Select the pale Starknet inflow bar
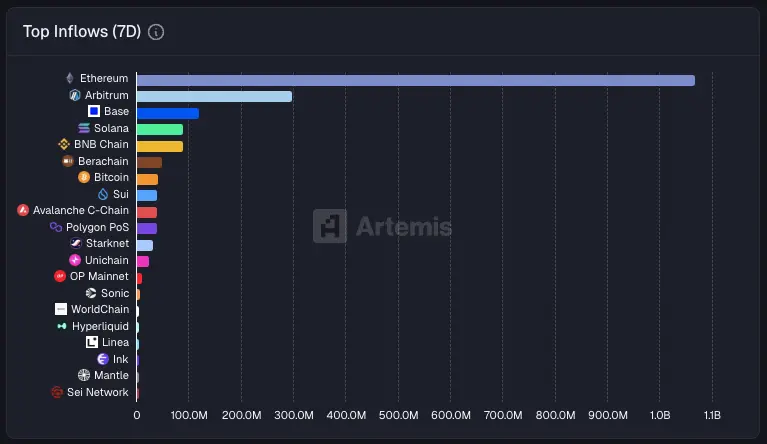 pyautogui.click(x=145, y=245)
